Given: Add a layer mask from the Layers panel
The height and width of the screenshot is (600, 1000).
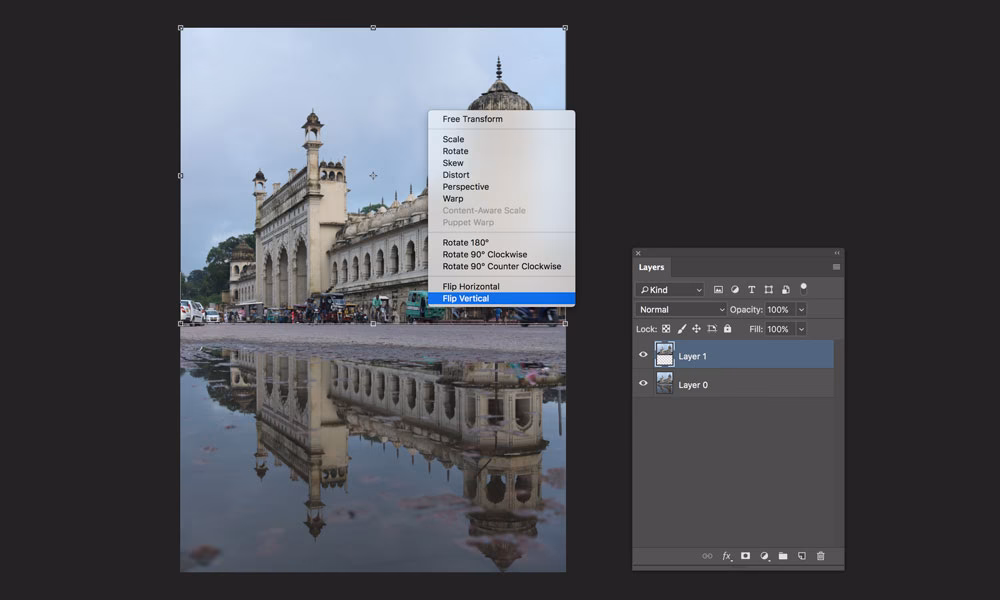Looking at the screenshot, I should [x=746, y=555].
